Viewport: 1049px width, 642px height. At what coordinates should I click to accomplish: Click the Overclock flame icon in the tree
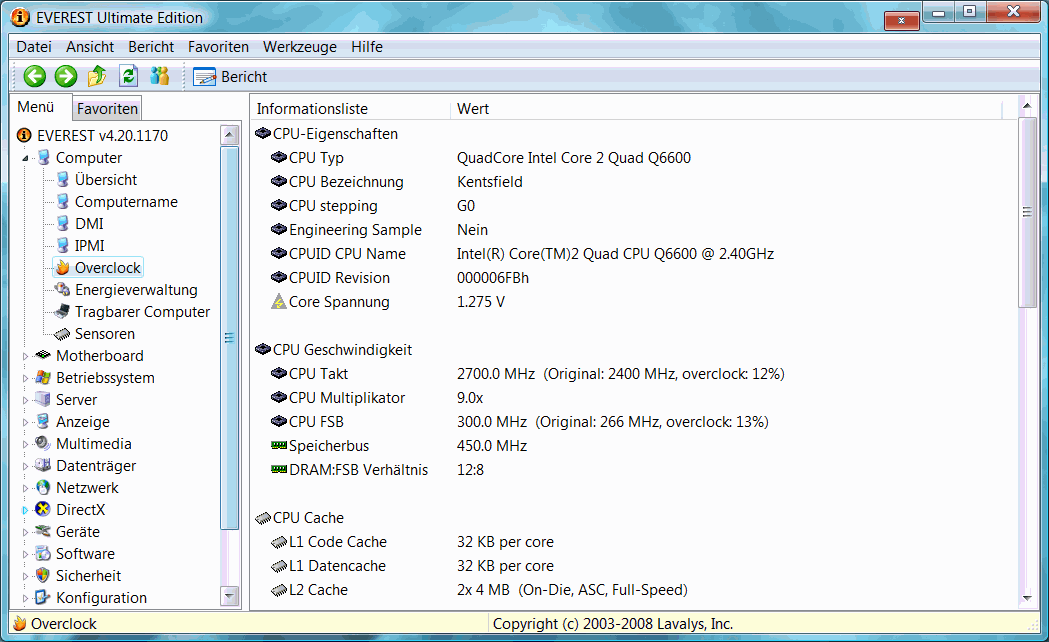point(62,268)
